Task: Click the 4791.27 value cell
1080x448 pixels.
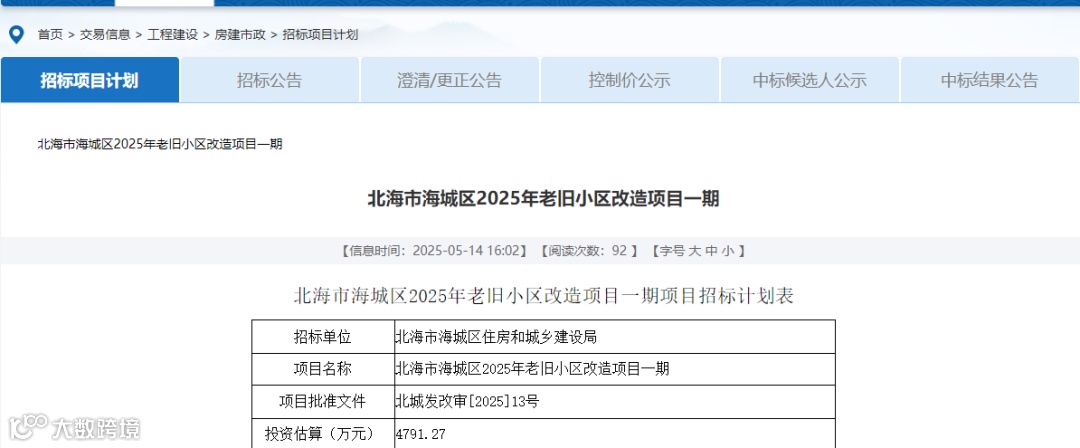Action: (615, 434)
